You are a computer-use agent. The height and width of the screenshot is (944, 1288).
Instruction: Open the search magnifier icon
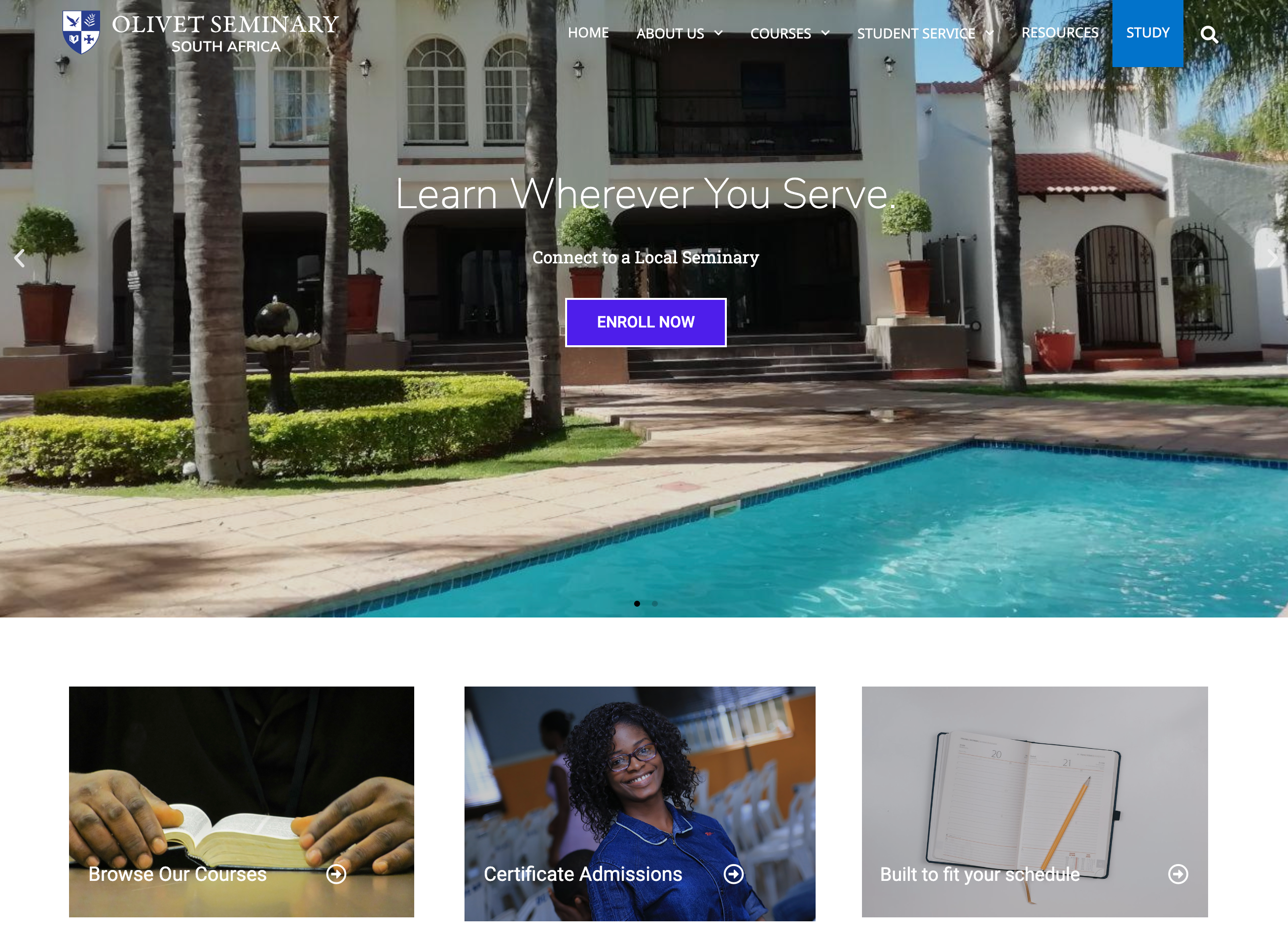coord(1209,35)
